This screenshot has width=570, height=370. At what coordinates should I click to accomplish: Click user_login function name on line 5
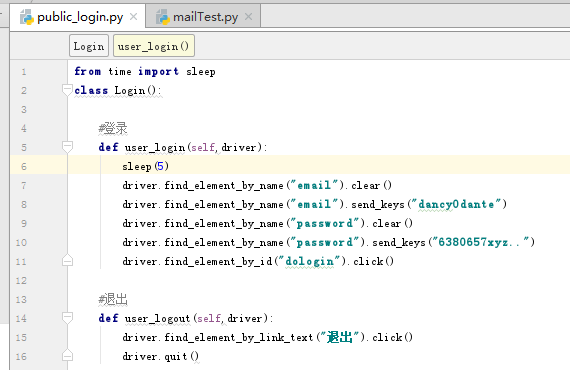click(155, 148)
